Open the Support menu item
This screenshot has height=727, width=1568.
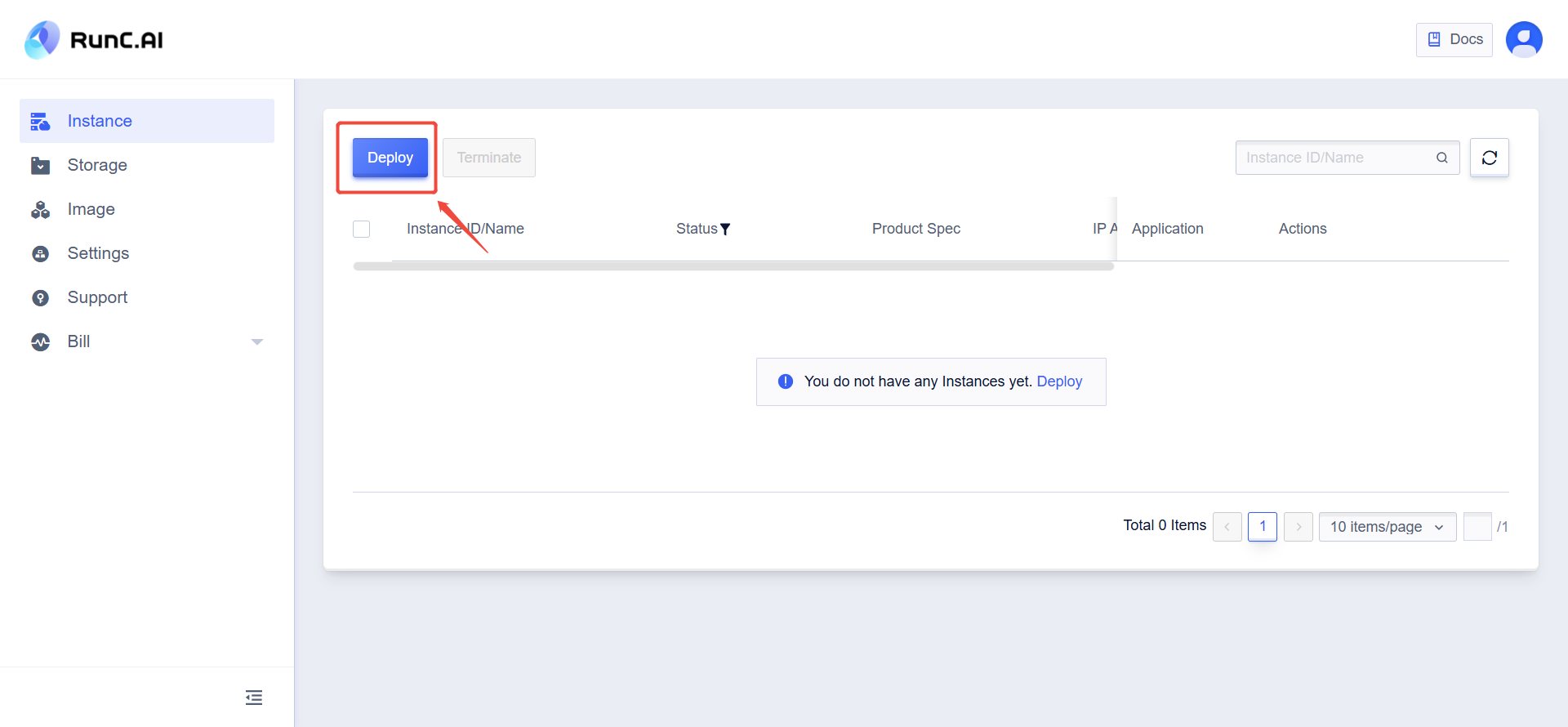[x=97, y=297]
